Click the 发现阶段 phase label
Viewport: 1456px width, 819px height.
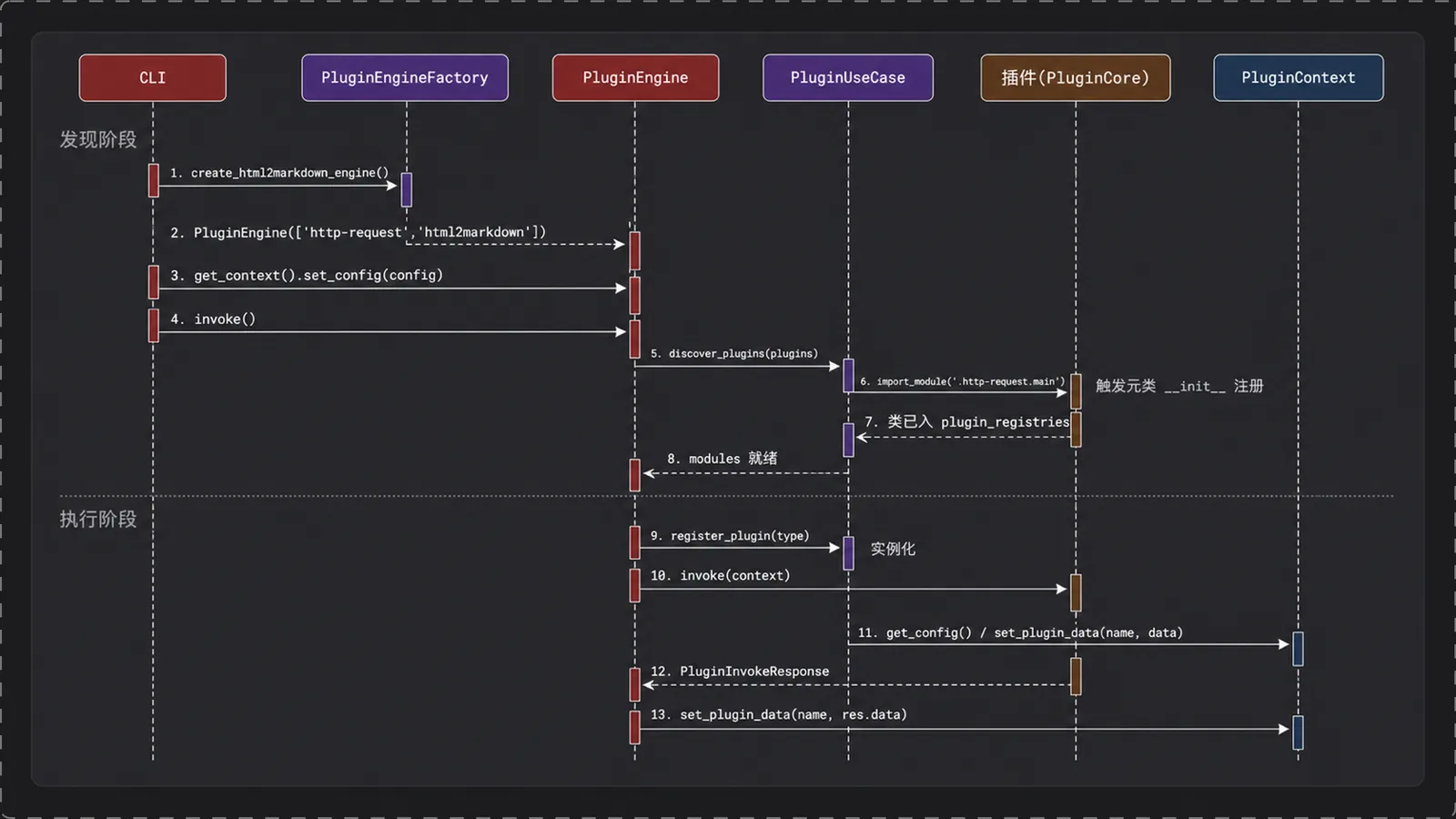tap(98, 139)
